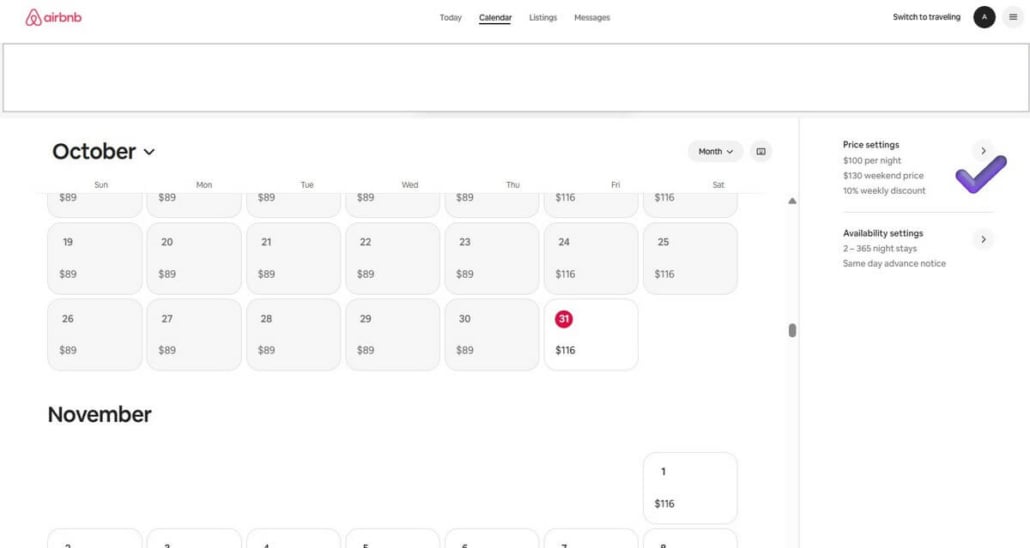Select October 30 day cell
The image size is (1030, 548).
tap(491, 335)
